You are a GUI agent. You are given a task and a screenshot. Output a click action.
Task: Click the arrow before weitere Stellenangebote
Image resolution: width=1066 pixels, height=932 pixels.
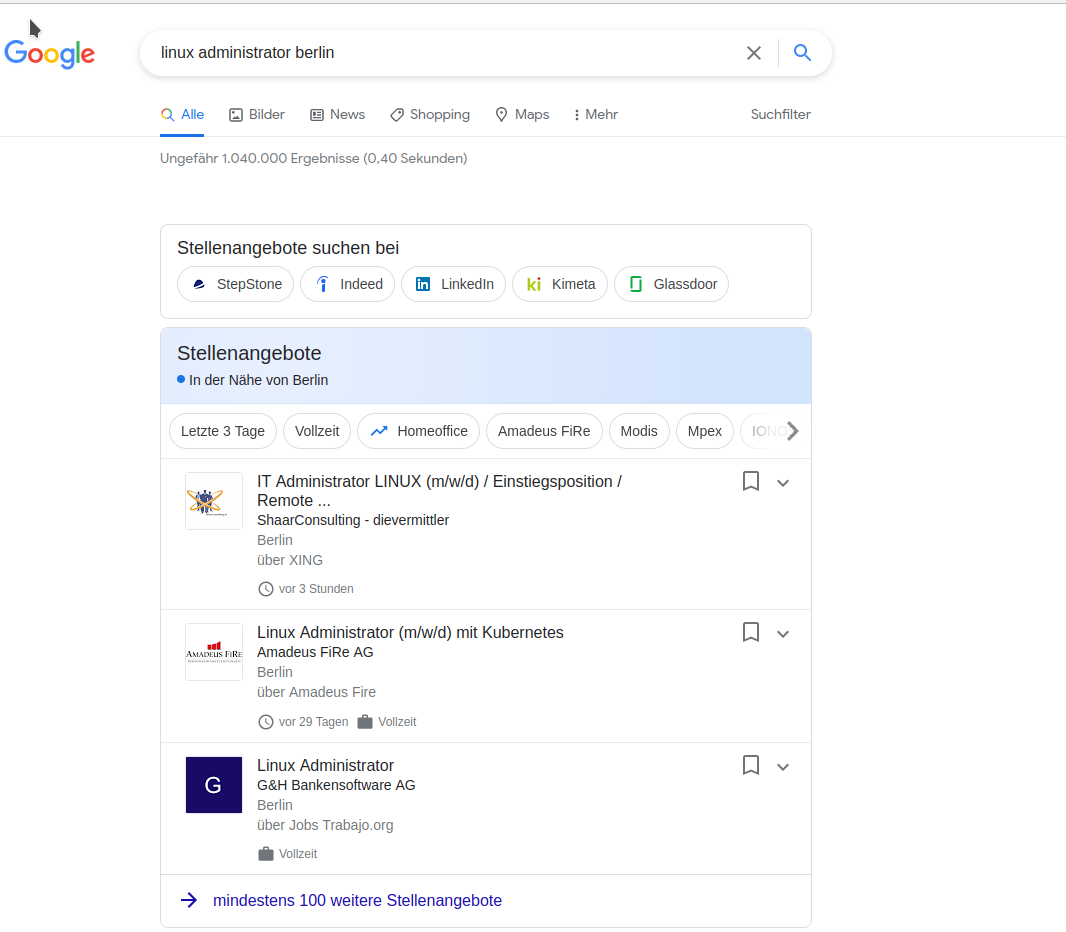tap(189, 900)
